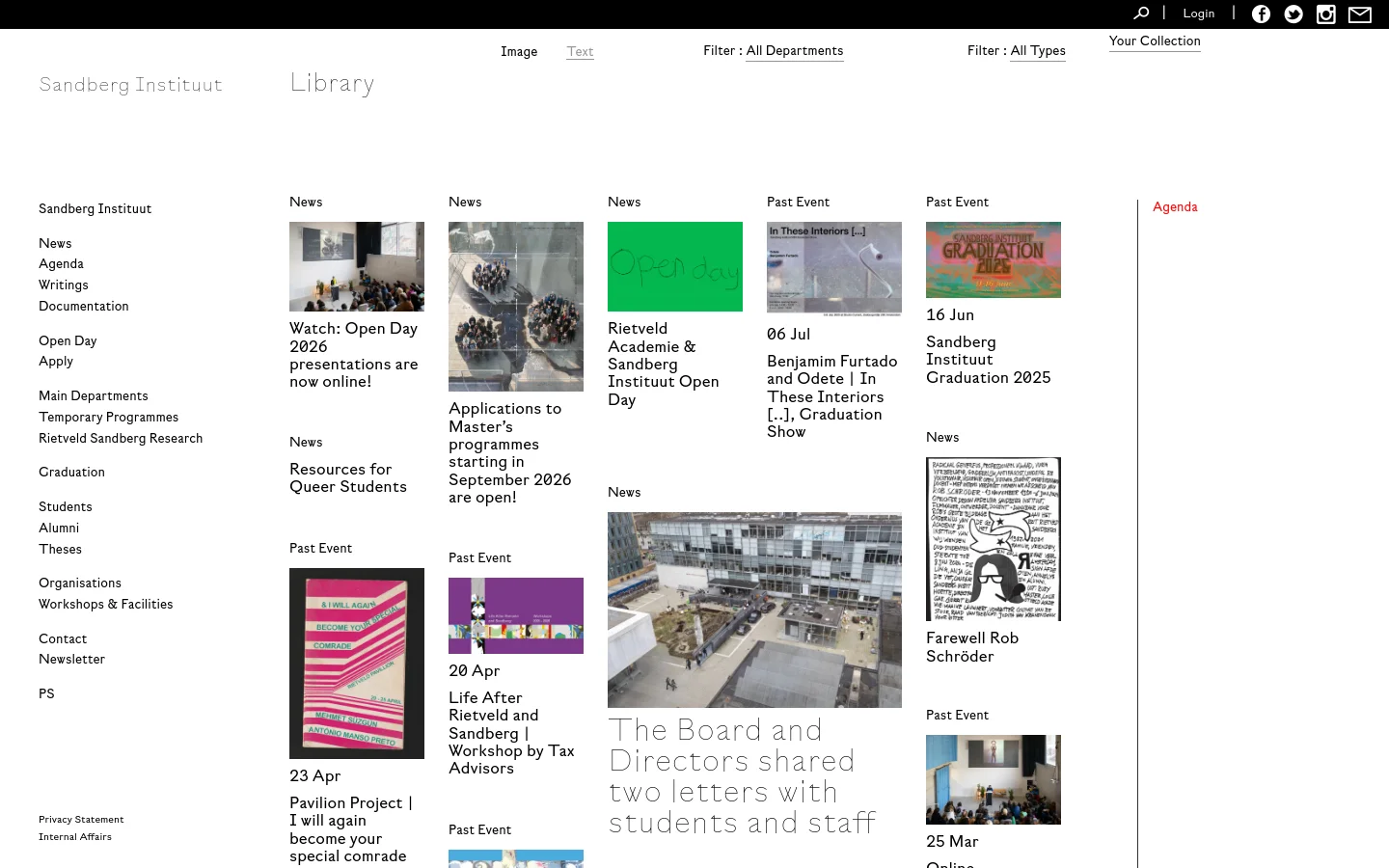The image size is (1389, 868).
Task: Click the envelope mail icon
Action: click(1360, 14)
